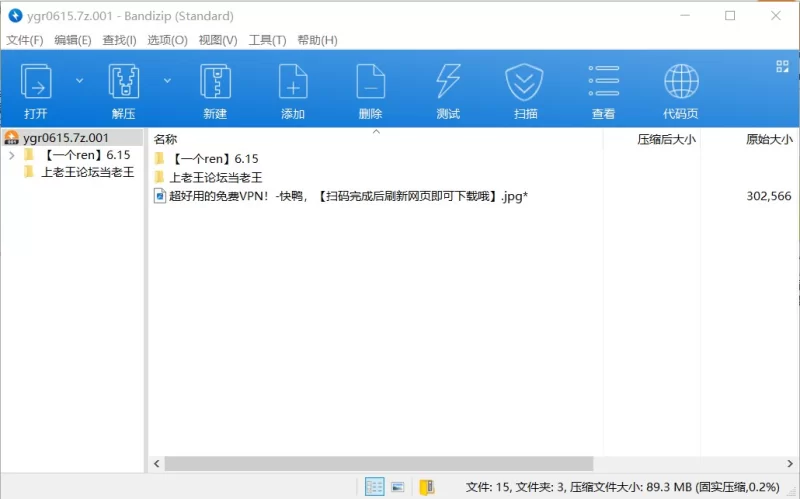The width and height of the screenshot is (800, 499).
Task: Select 上老王论坛当老王 folder in file list
Action: point(216,178)
